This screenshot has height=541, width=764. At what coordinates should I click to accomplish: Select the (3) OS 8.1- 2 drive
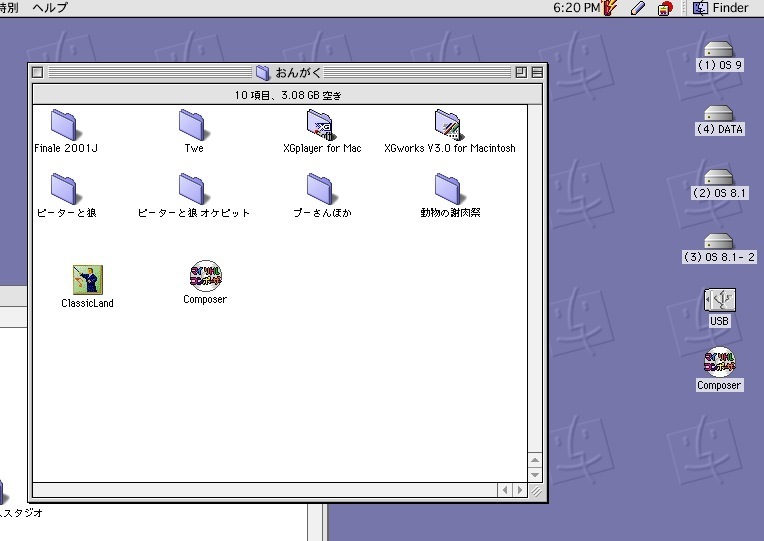(x=719, y=241)
